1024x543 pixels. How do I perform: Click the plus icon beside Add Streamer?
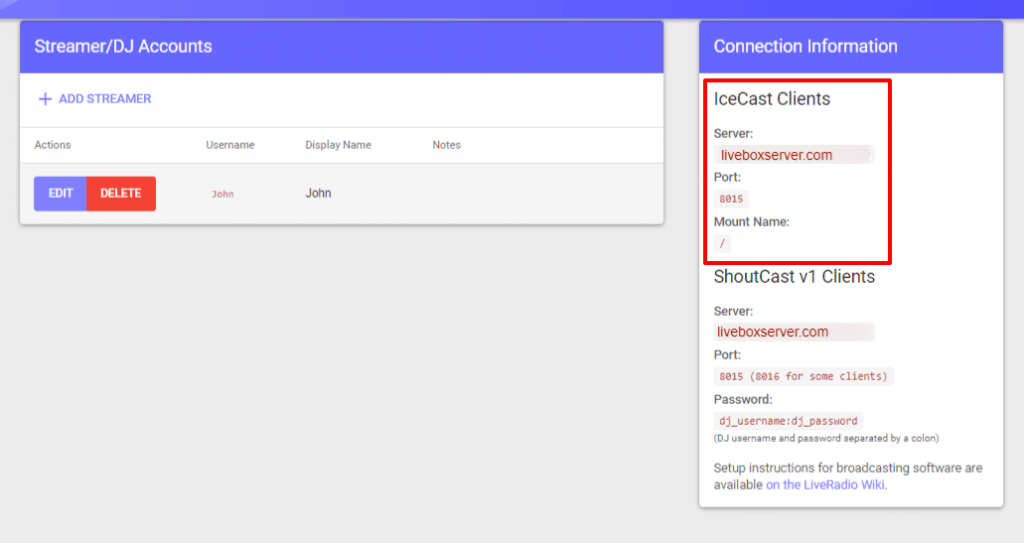45,99
